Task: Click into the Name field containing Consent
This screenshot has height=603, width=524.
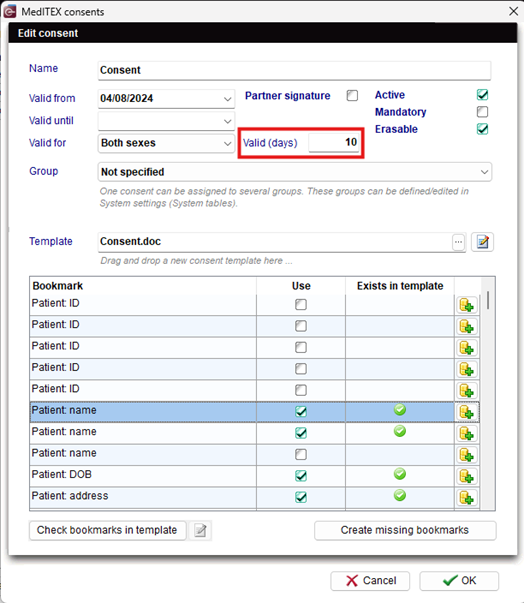Action: (294, 70)
